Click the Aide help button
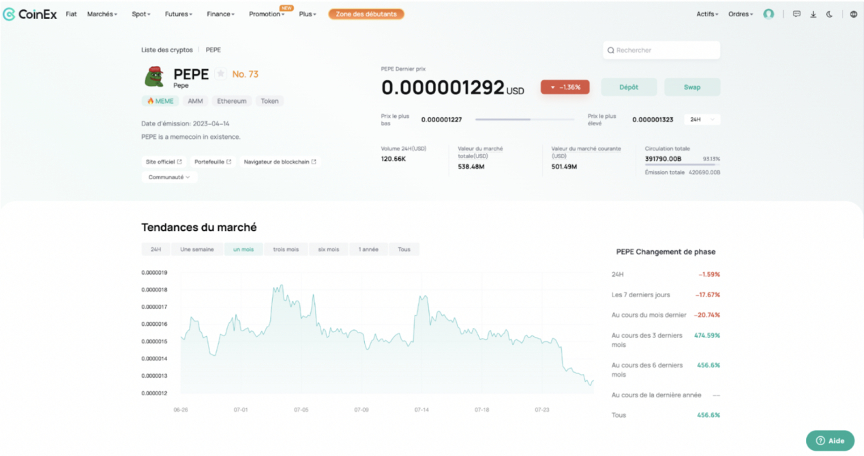Image resolution: width=864 pixels, height=456 pixels. click(x=830, y=441)
